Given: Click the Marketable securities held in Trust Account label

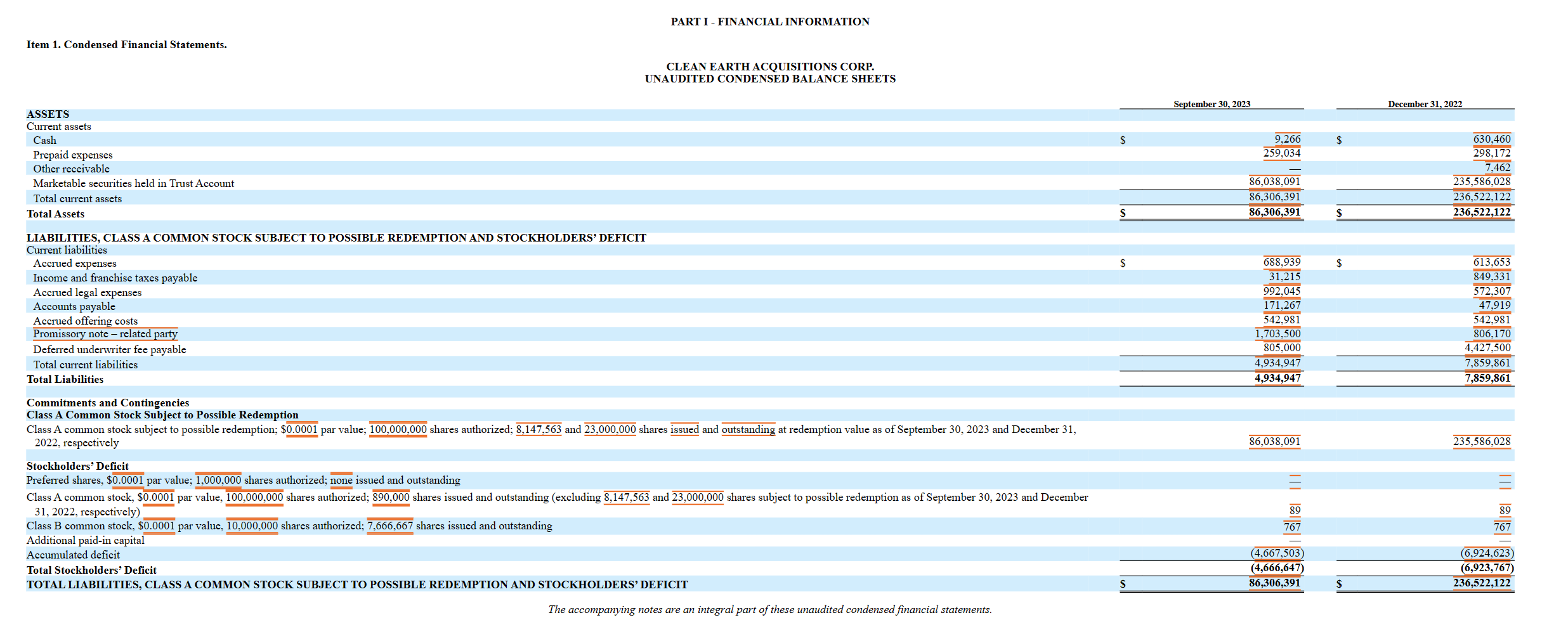Looking at the screenshot, I should (x=133, y=183).
